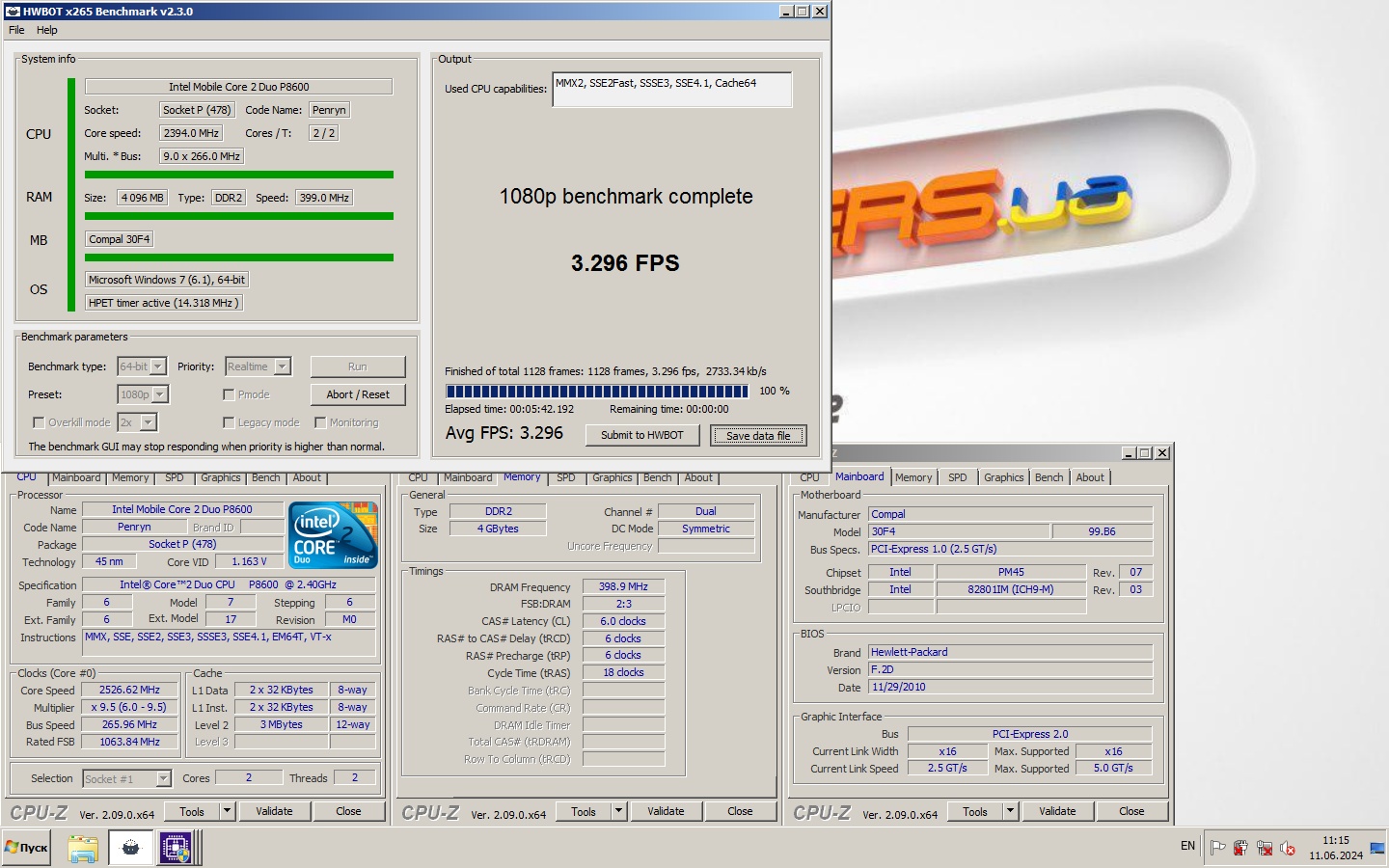Click Submit to HWBOT button

642,435
